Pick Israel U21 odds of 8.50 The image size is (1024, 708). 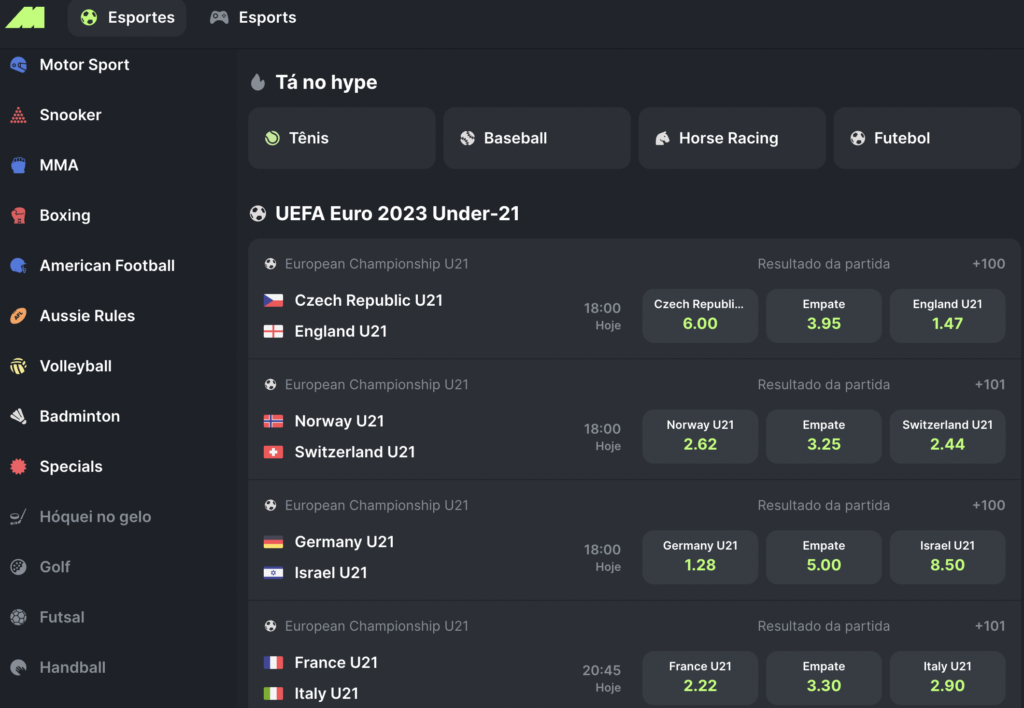[947, 557]
